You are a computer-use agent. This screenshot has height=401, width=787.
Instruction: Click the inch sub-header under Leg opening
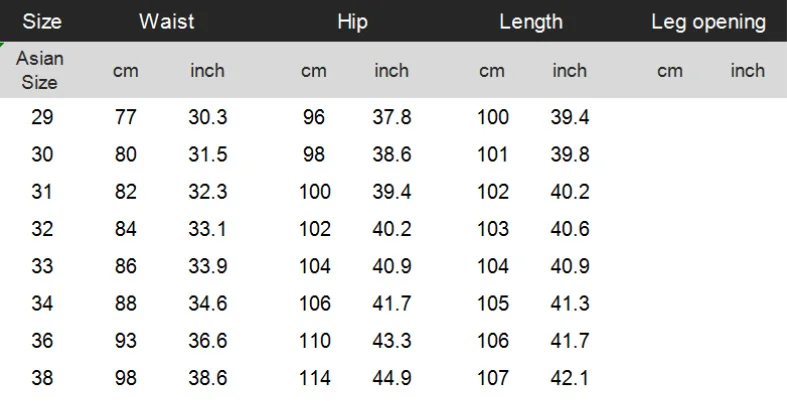pos(747,70)
